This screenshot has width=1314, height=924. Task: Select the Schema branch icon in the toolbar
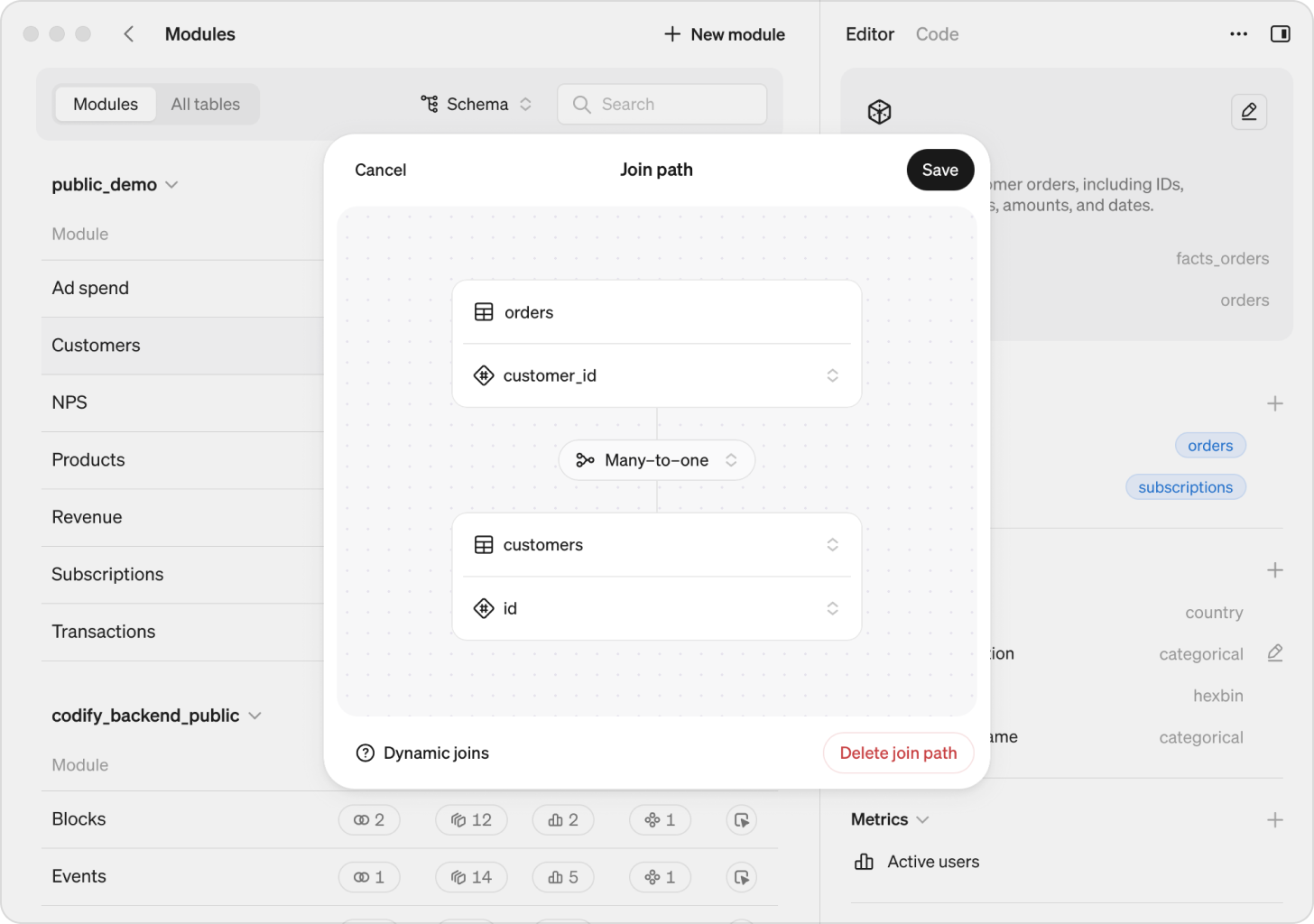tap(428, 104)
